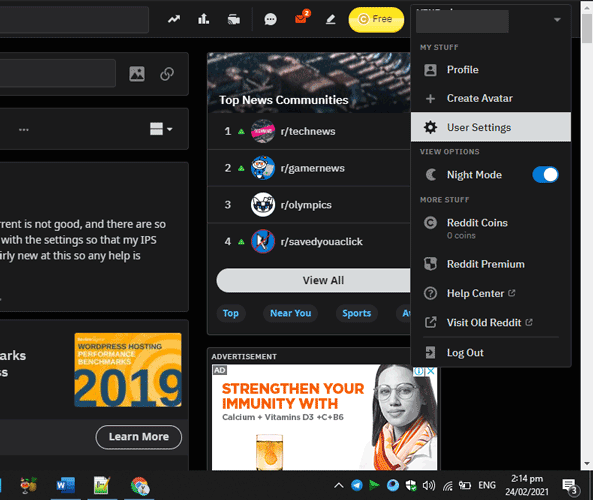Click the Help Center question mark icon
Viewport: 593px width, 500px height.
pos(430,293)
